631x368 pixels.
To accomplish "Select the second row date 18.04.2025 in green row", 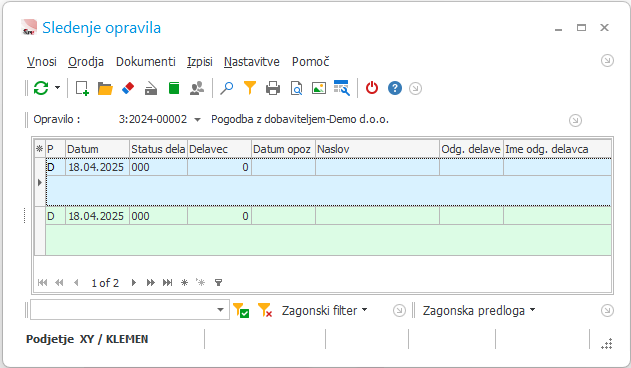I will [97, 216].
